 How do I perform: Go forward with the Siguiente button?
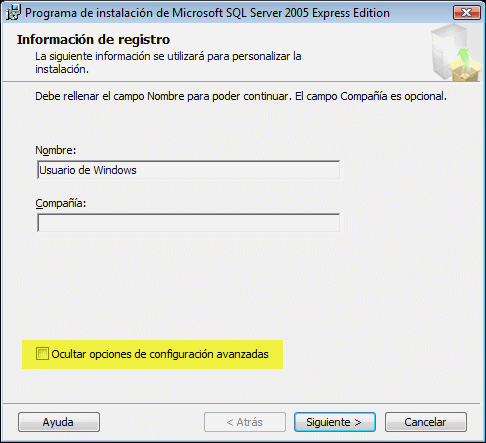click(335, 422)
